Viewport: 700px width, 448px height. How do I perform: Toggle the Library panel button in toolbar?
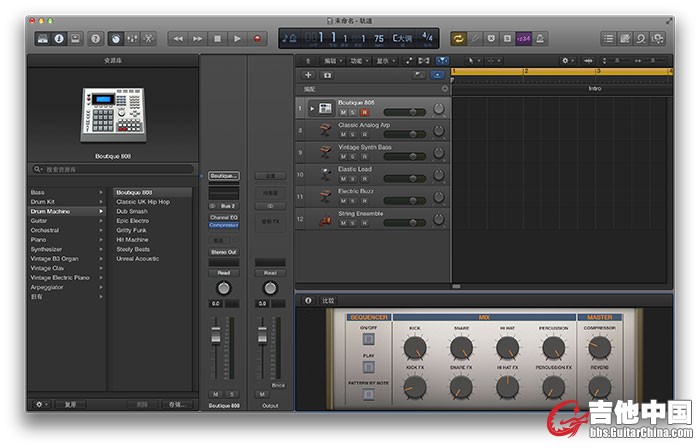43,39
